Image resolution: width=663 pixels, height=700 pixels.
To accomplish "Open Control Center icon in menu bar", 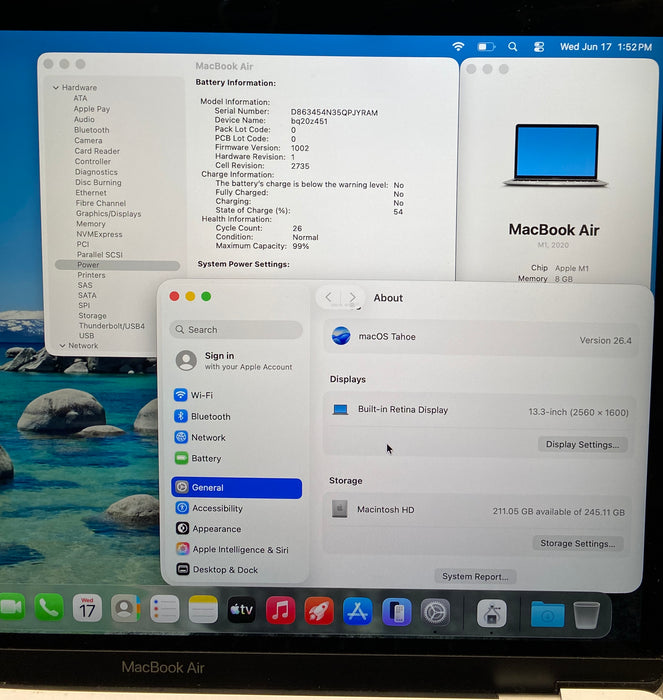I will [x=539, y=47].
